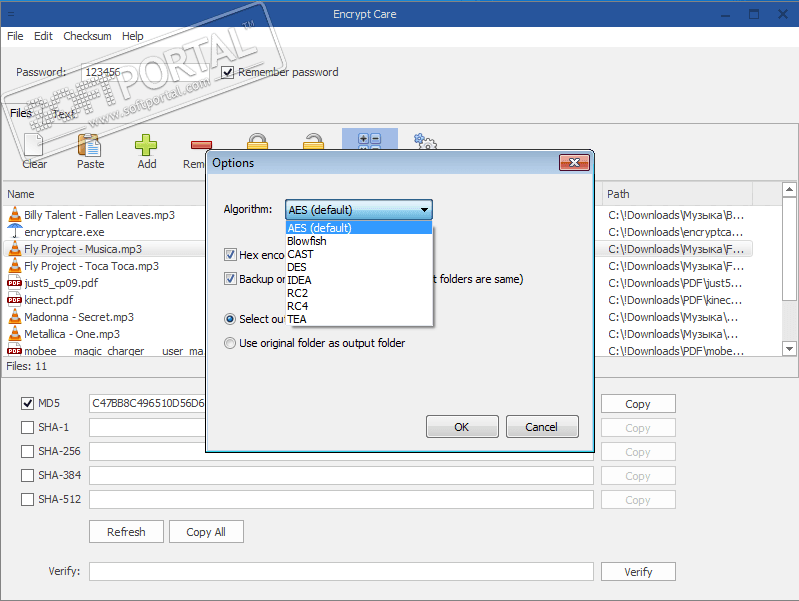The width and height of the screenshot is (799, 601).
Task: Click VLC icon of Madonna - Secret.mp3
Action: pos(15,317)
